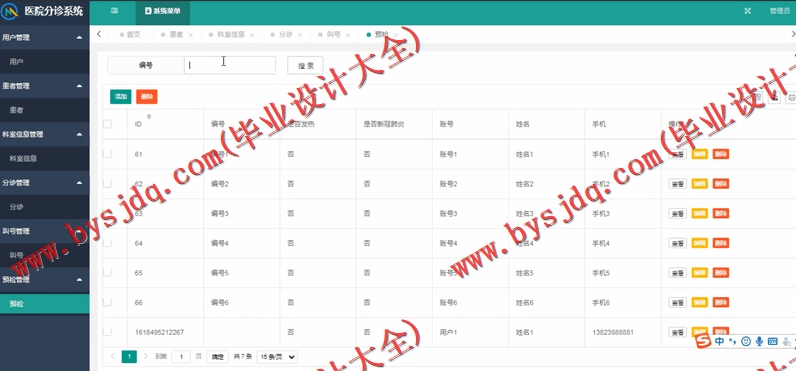Open the 15条/页 page size dropdown
Viewport: 796px width, 371px height.
[277, 357]
